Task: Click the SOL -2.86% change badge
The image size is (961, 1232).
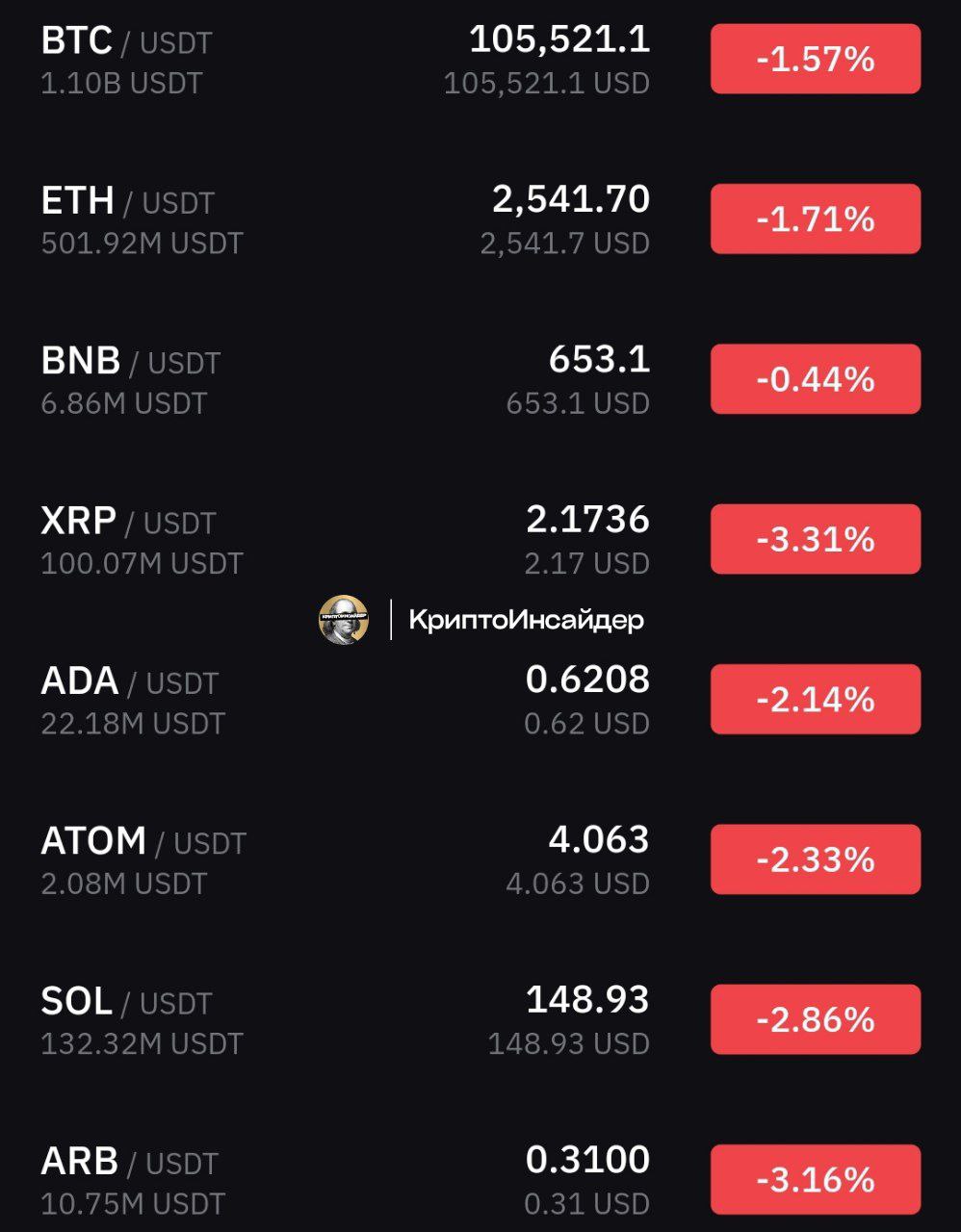Action: click(x=815, y=1019)
